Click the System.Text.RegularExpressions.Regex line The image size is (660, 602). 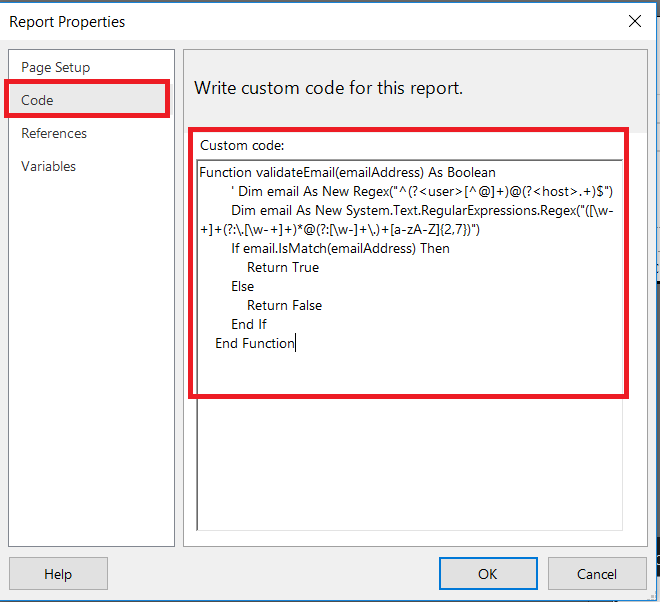(420, 211)
